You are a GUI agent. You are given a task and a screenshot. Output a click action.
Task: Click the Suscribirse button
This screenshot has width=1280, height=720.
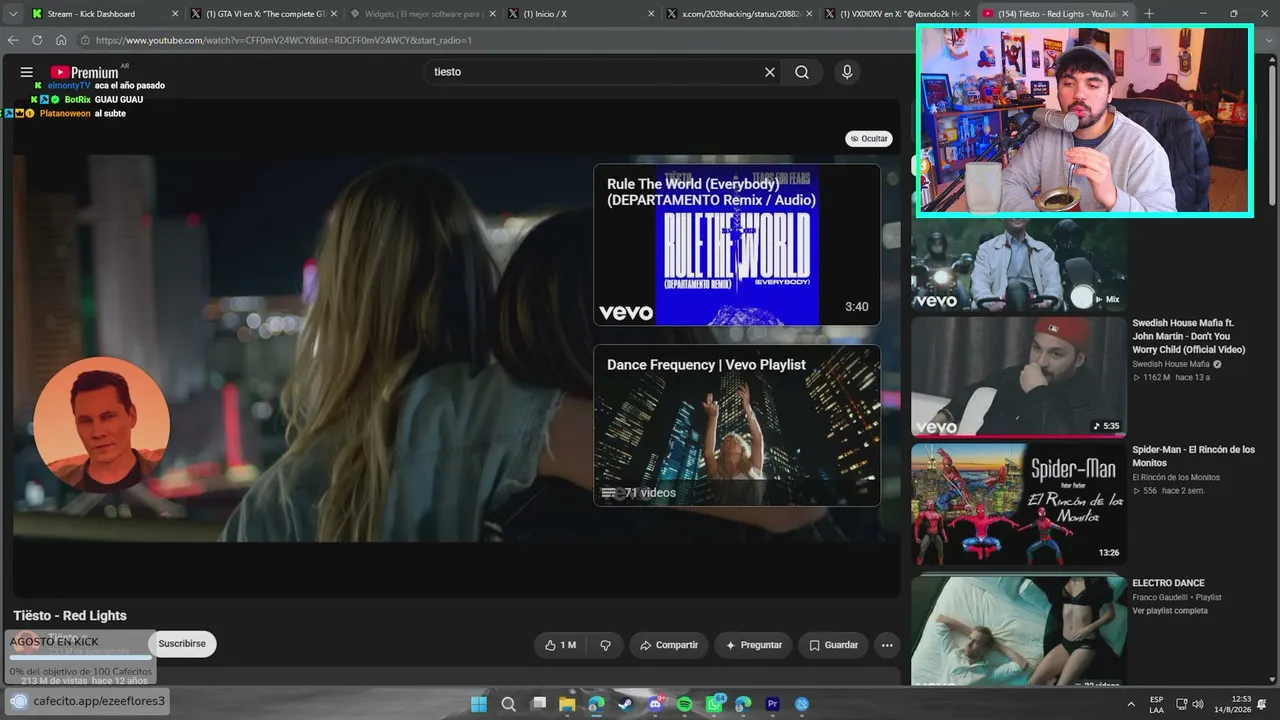182,644
